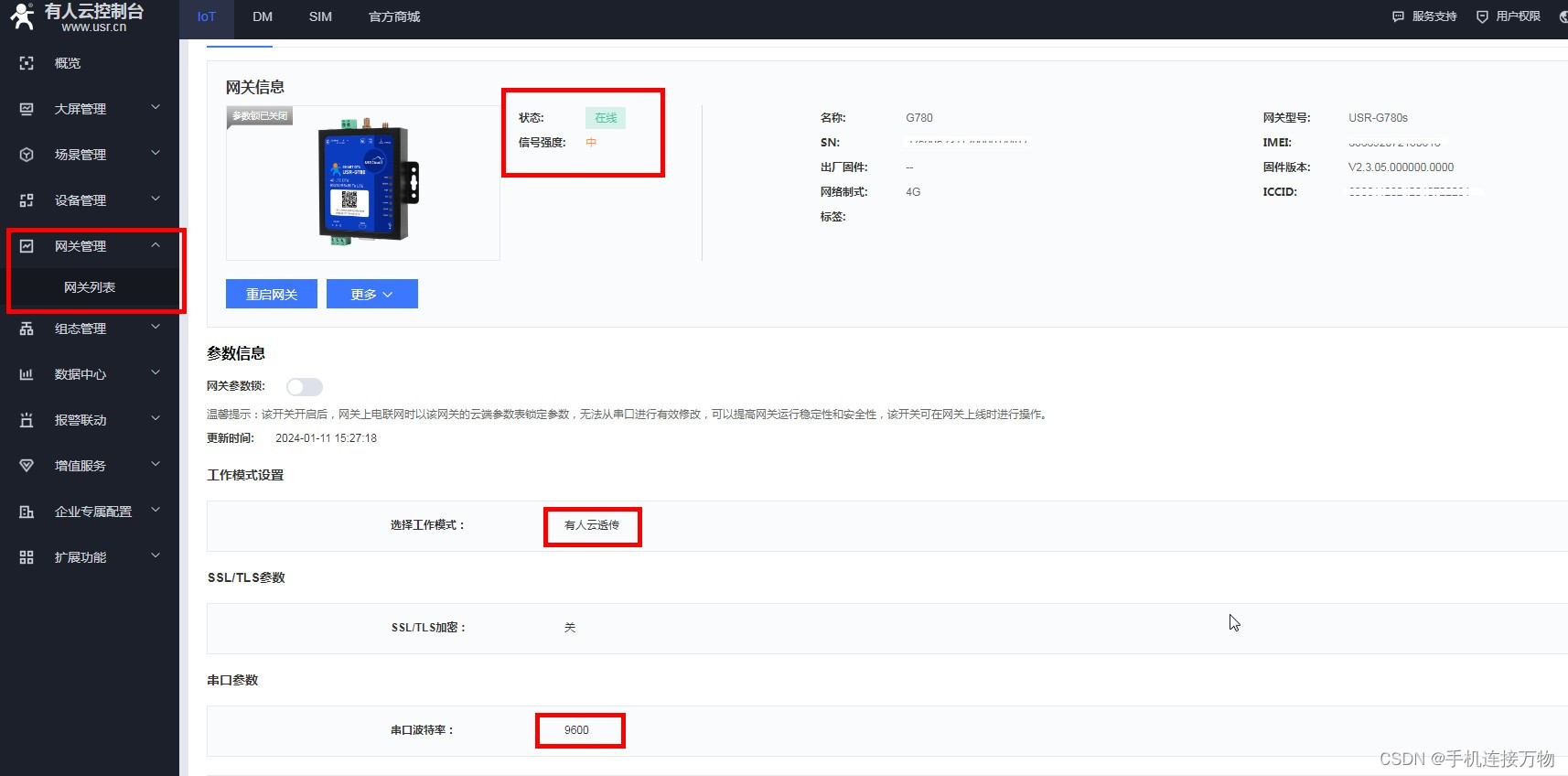Image resolution: width=1568 pixels, height=776 pixels.
Task: Expand the 大屏管理 menu chevron
Action: point(156,108)
